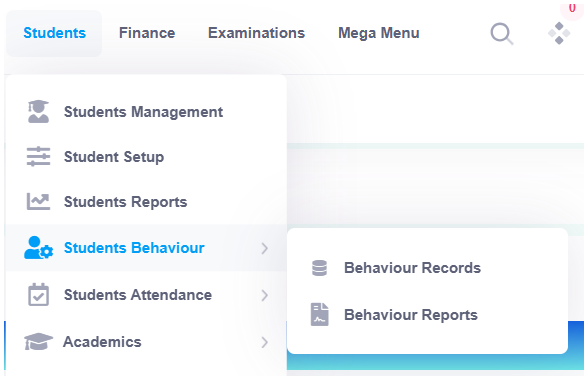This screenshot has width=588, height=380.
Task: Open the Mega Menu item
Action: [x=379, y=33]
